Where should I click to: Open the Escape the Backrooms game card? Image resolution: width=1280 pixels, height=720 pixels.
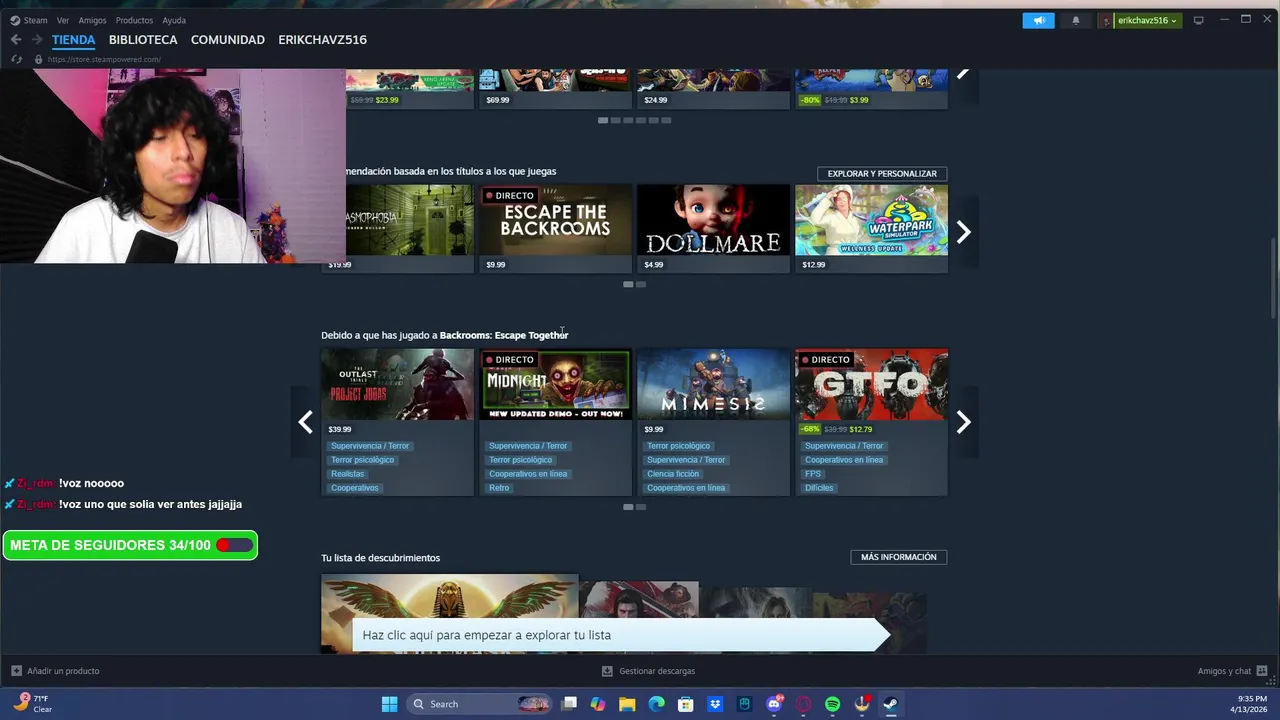click(x=556, y=228)
